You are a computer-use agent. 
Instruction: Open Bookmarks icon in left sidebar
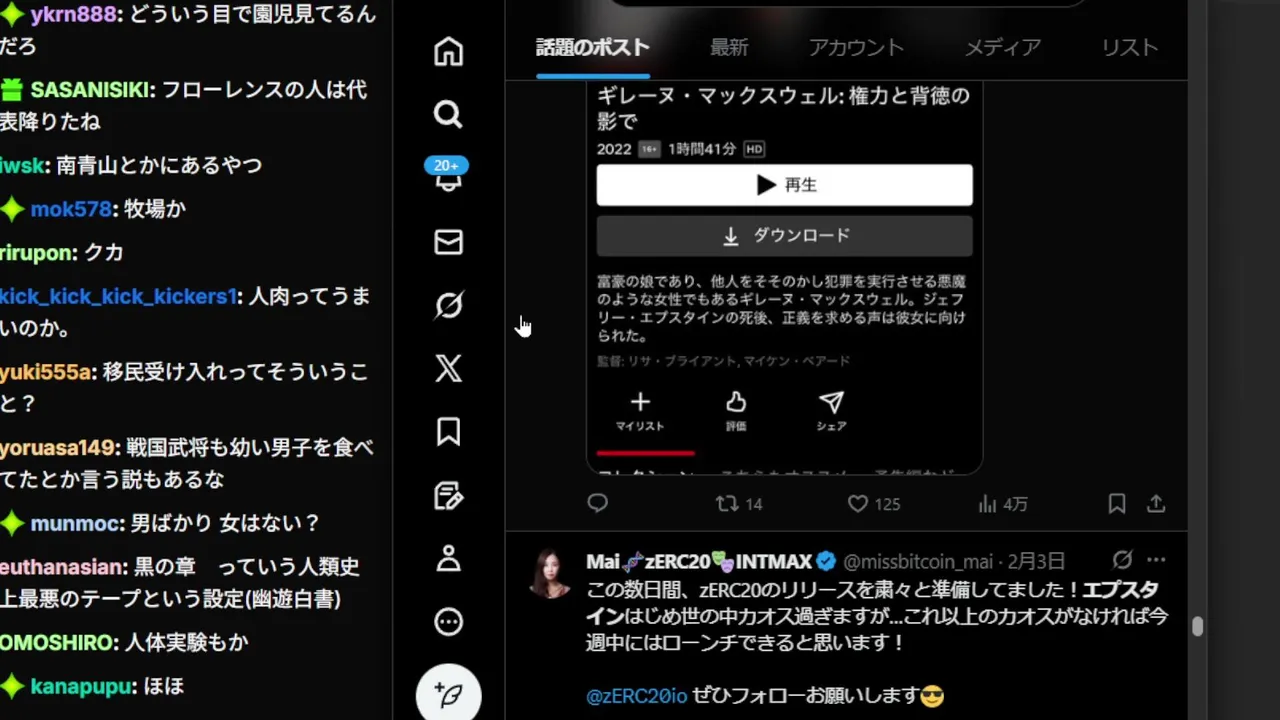[x=448, y=432]
